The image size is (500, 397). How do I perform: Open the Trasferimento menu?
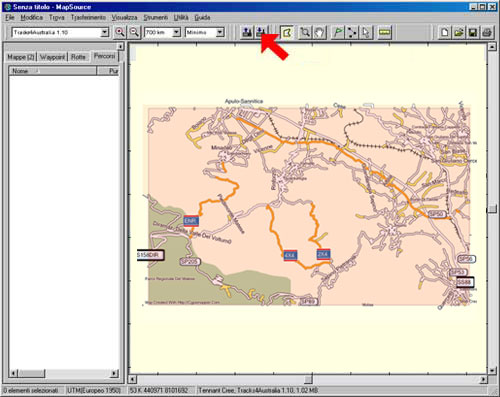pos(88,17)
